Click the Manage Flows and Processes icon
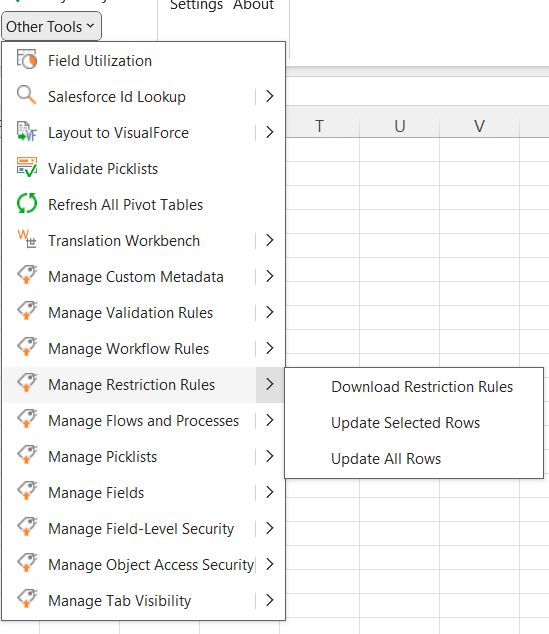This screenshot has height=634, width=549. (27, 420)
